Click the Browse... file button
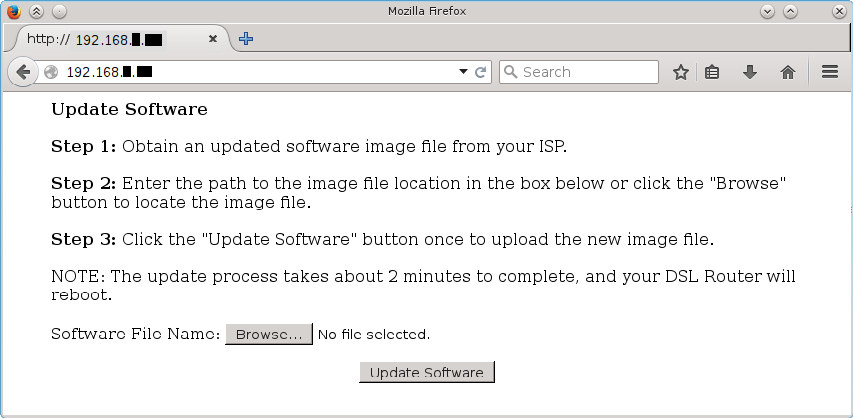Viewport: 853px width, 418px height. tap(269, 334)
